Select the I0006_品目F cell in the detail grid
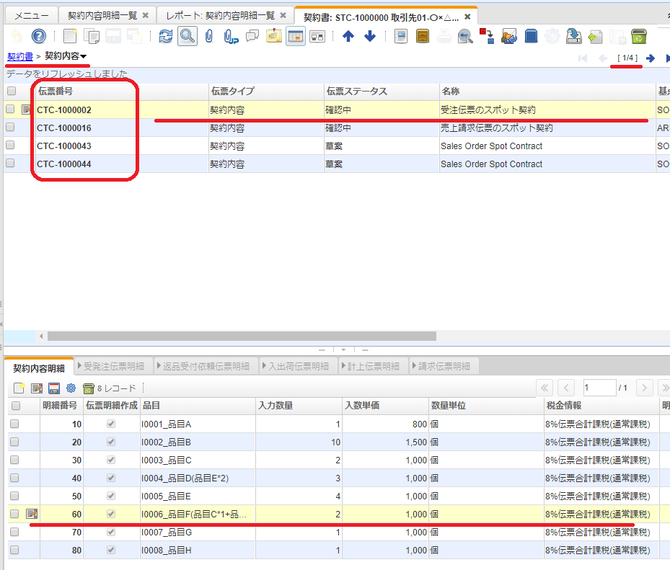This screenshot has width=670, height=570. [198, 514]
